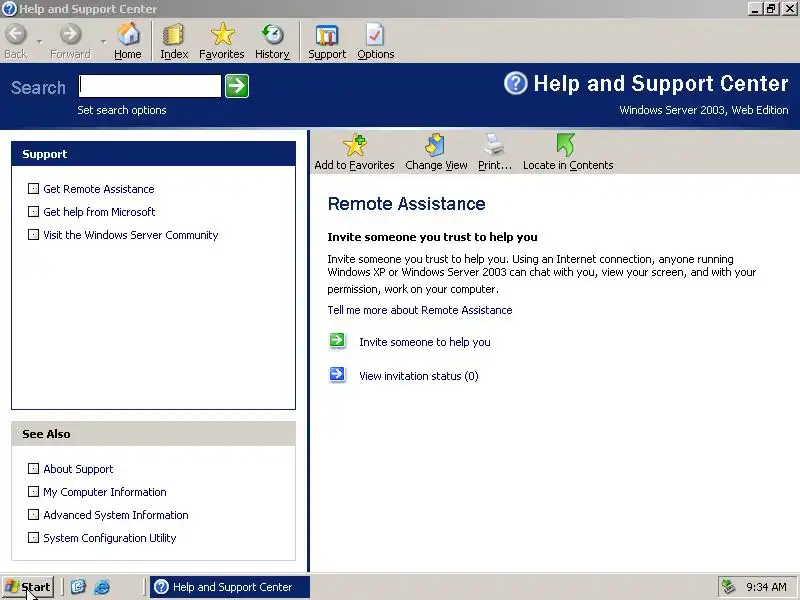The image size is (800, 600).
Task: Show History via the clock icon
Action: [272, 34]
